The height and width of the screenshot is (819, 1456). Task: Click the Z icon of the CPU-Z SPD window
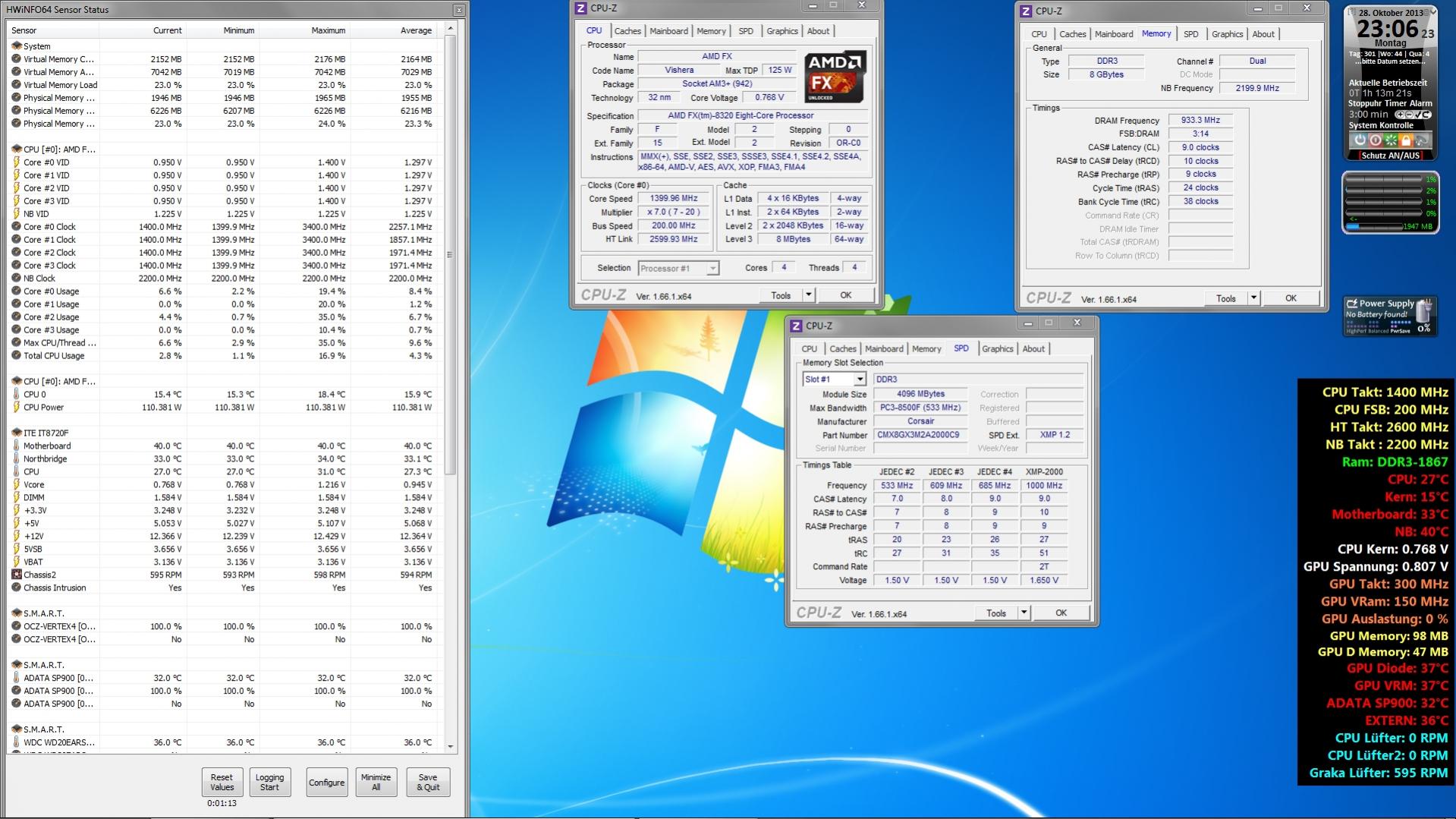(x=796, y=326)
